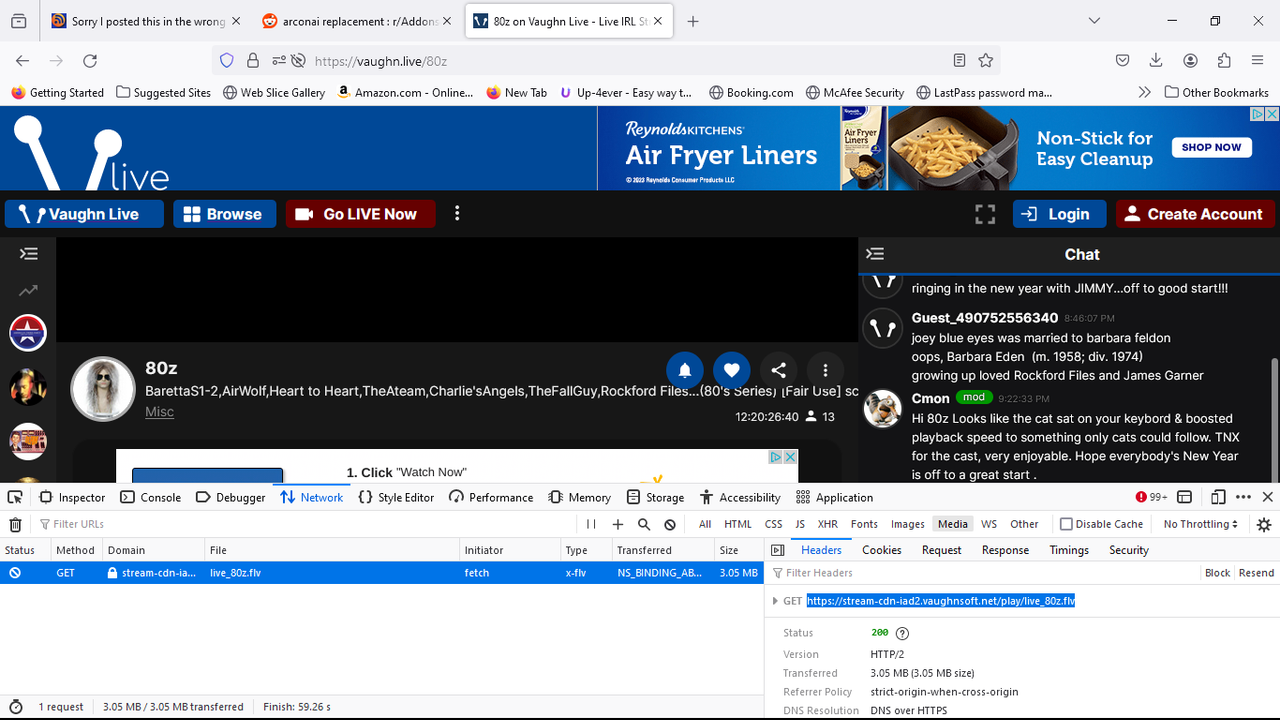Toggle the WS filter button
Image resolution: width=1280 pixels, height=720 pixels.
989,524
